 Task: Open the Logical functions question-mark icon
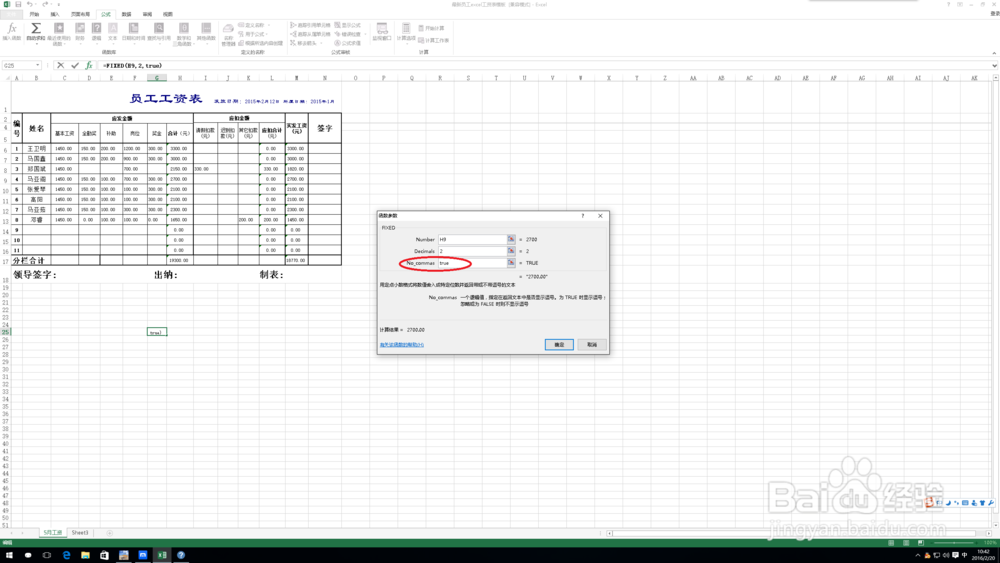tap(96, 29)
